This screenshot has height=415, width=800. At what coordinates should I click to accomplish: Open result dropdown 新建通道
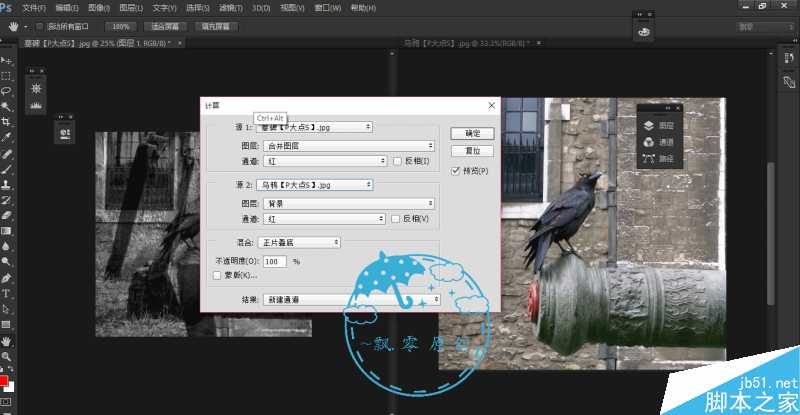click(x=352, y=299)
